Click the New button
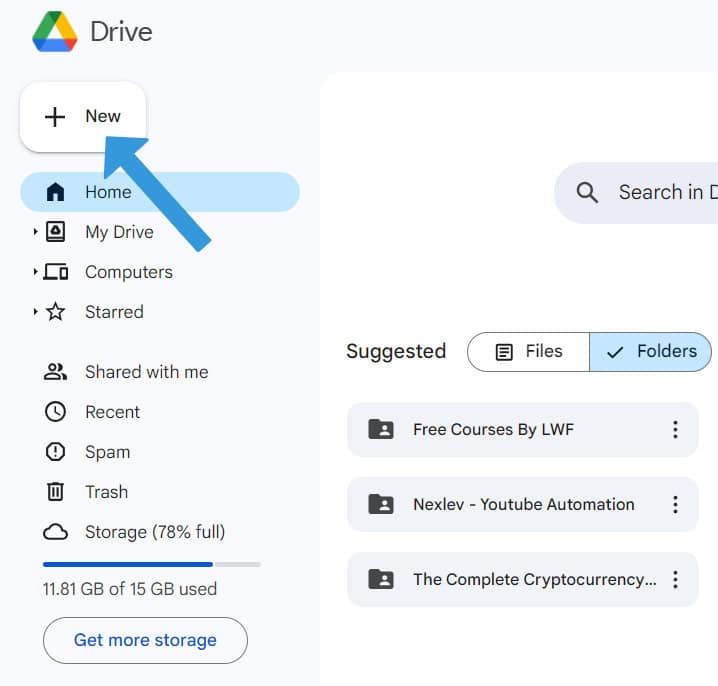The image size is (718, 686). (83, 117)
